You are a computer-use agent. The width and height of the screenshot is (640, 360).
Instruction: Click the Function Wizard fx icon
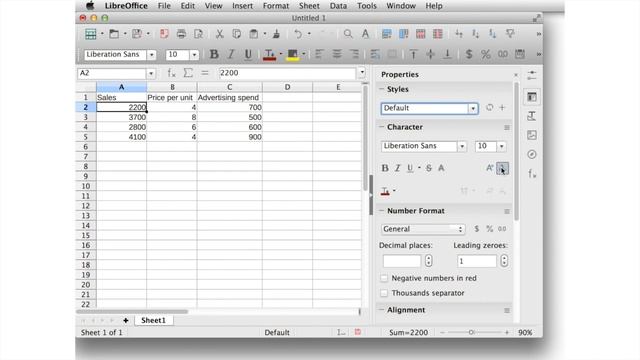tap(171, 73)
